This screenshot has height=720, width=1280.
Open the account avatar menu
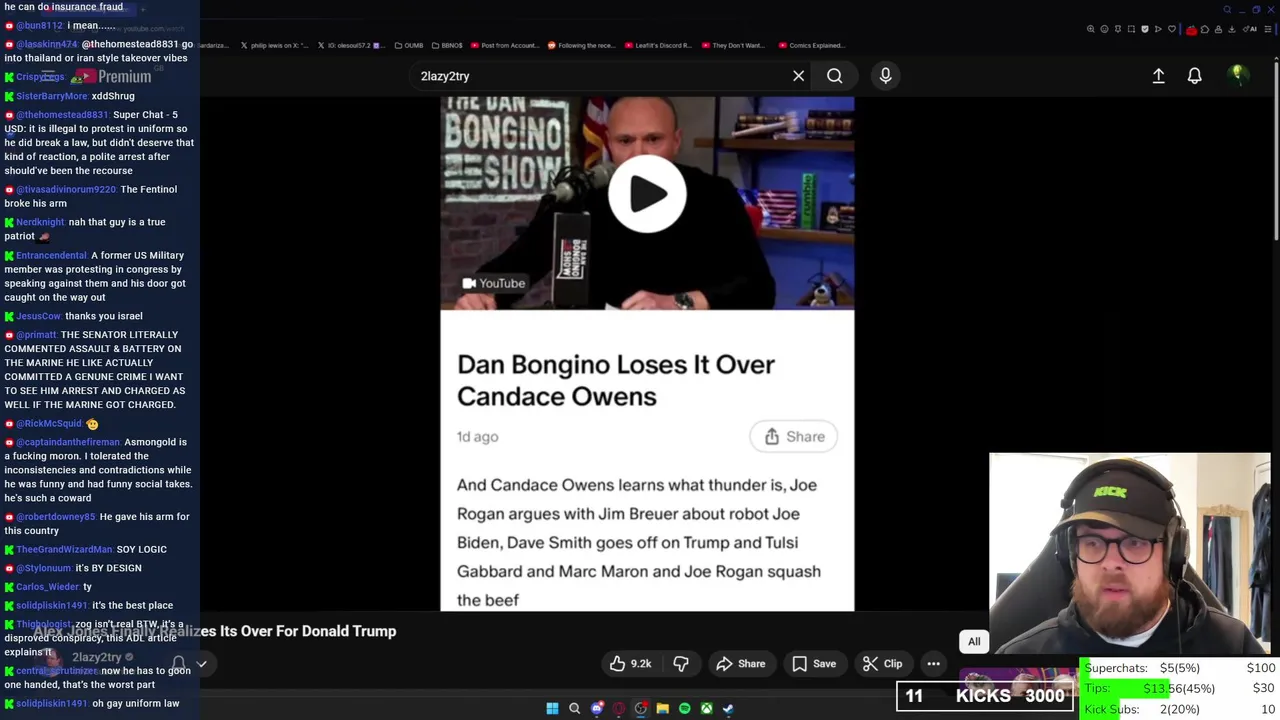pyautogui.click(x=1238, y=75)
